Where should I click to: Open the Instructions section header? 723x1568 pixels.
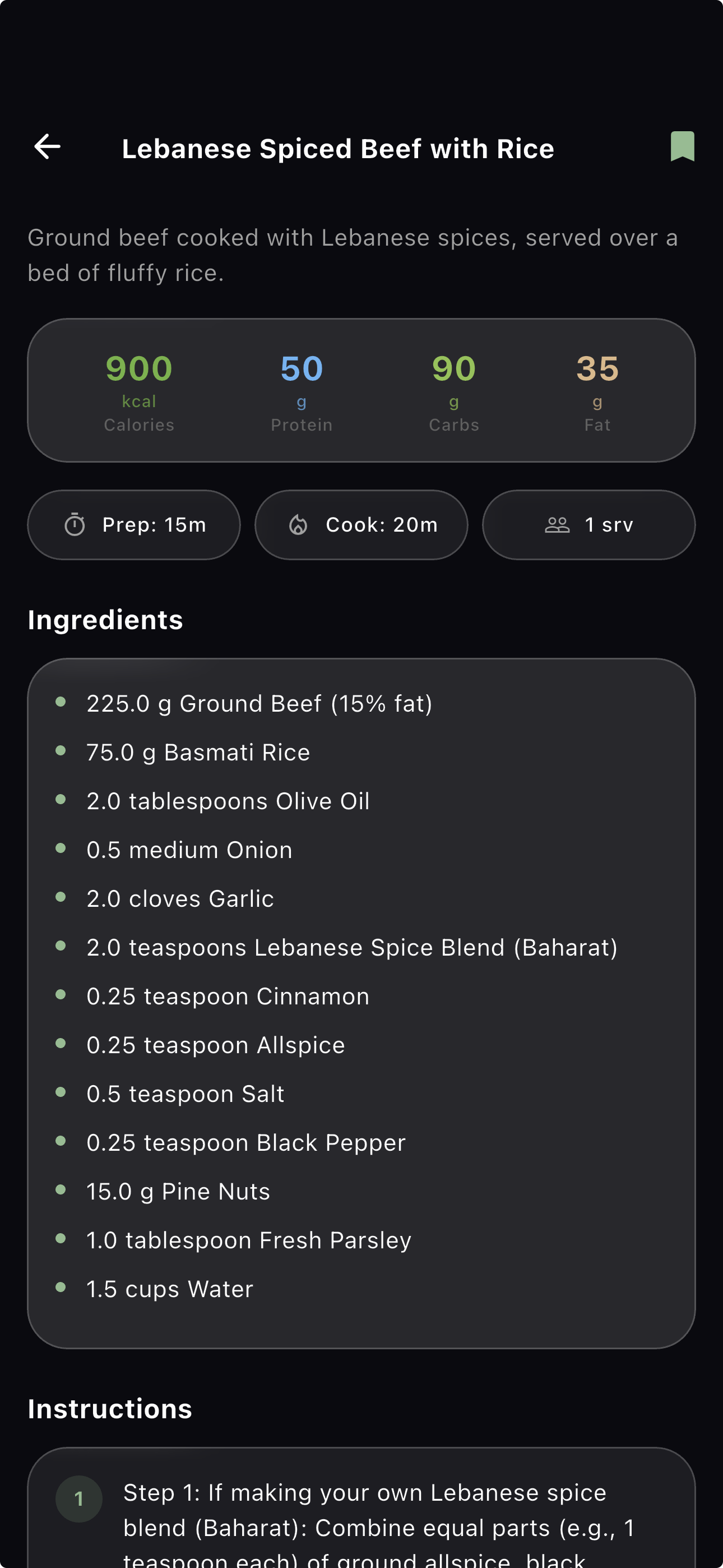[x=109, y=1408]
